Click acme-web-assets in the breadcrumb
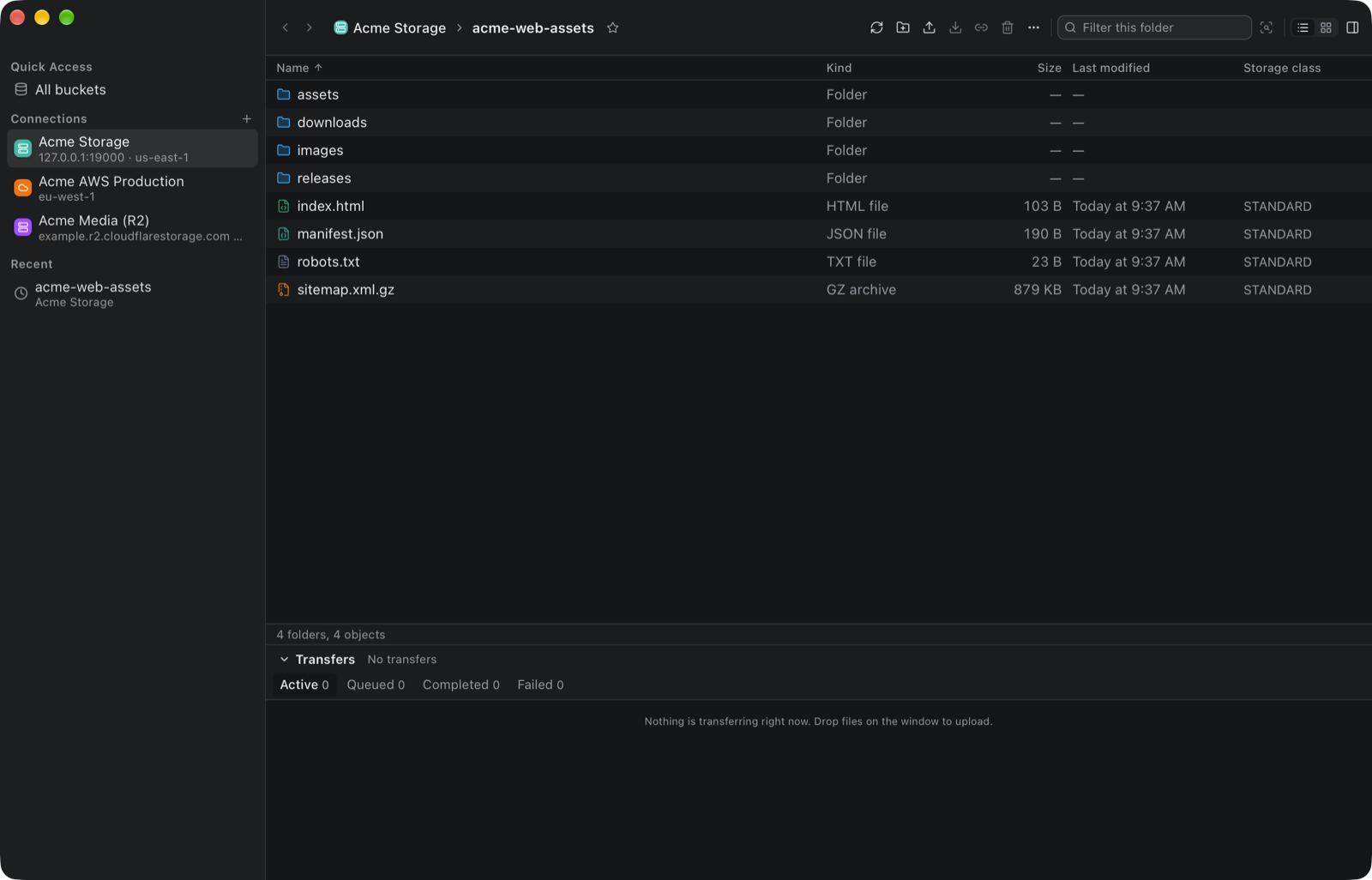 point(533,27)
